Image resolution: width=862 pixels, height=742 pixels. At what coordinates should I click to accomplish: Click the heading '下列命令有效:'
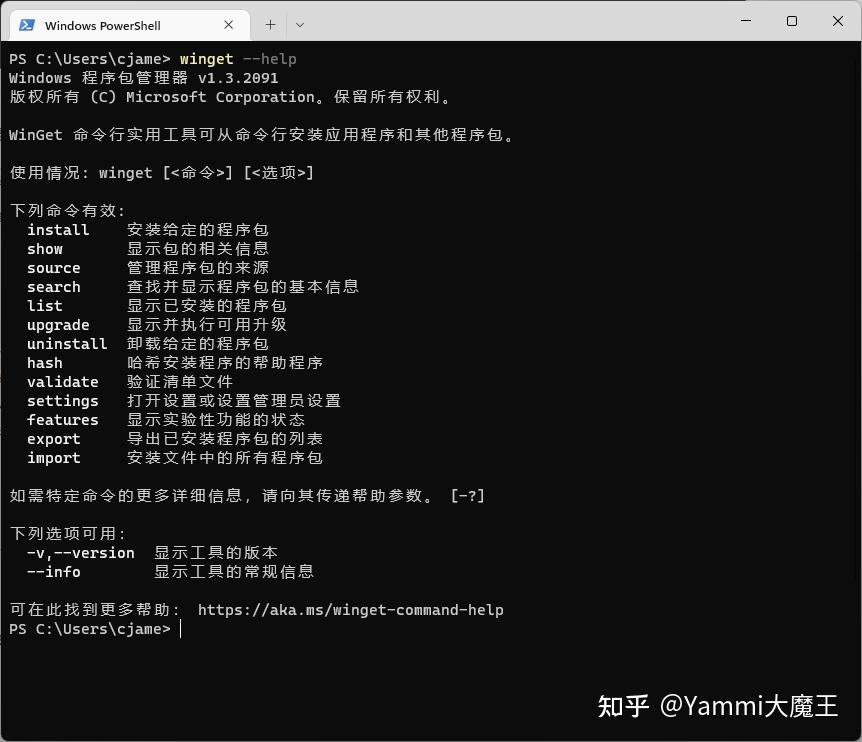[68, 211]
